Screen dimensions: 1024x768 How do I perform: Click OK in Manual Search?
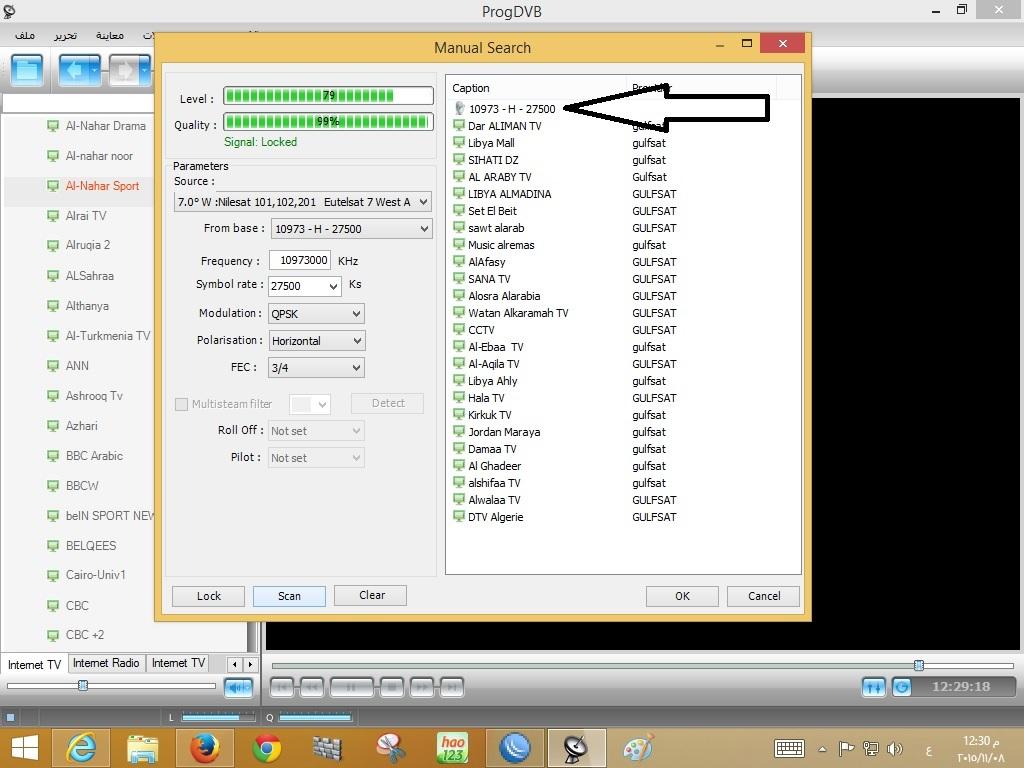pyautogui.click(x=682, y=596)
